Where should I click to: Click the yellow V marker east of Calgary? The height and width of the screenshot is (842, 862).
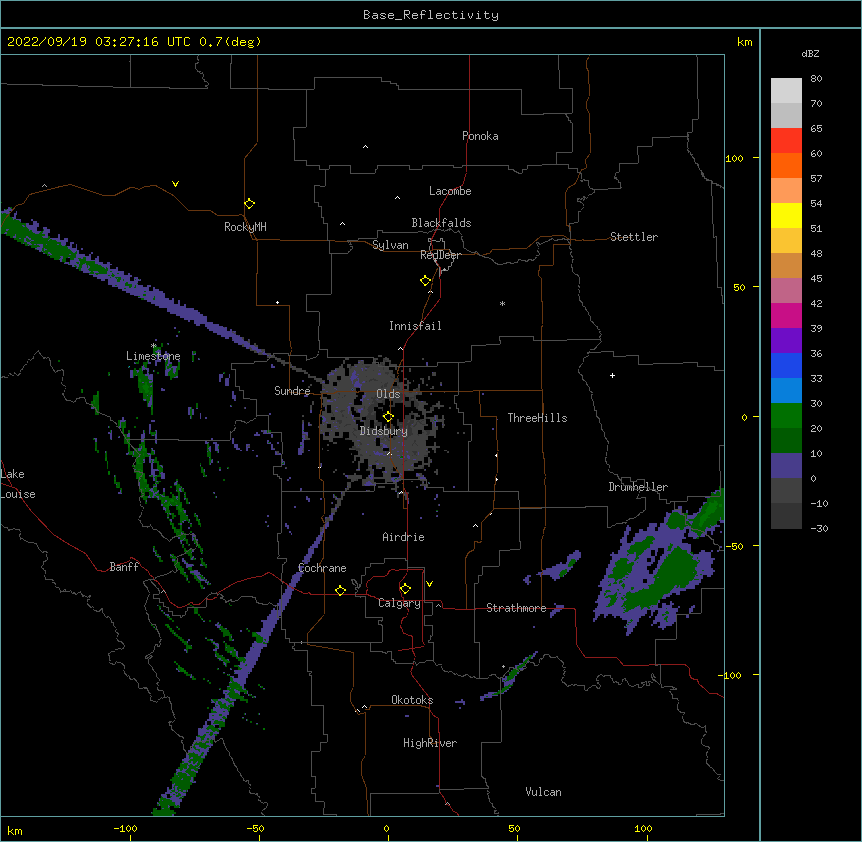(429, 584)
